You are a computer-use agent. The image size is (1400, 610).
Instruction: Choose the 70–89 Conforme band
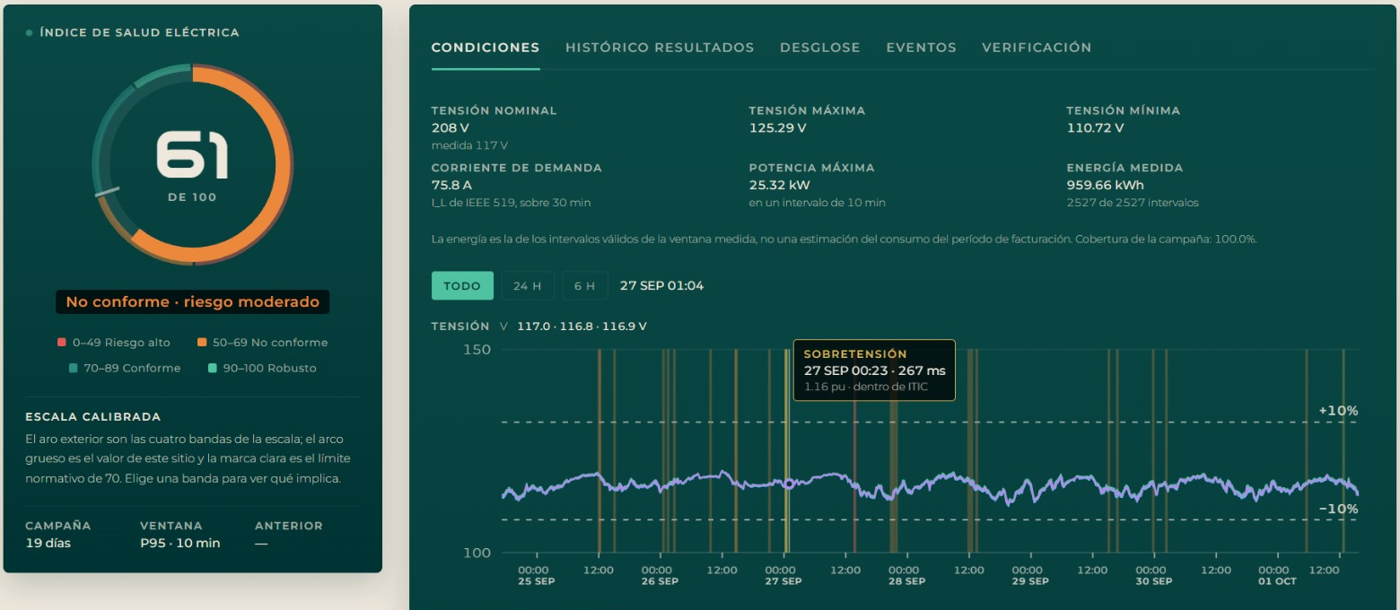coord(125,368)
